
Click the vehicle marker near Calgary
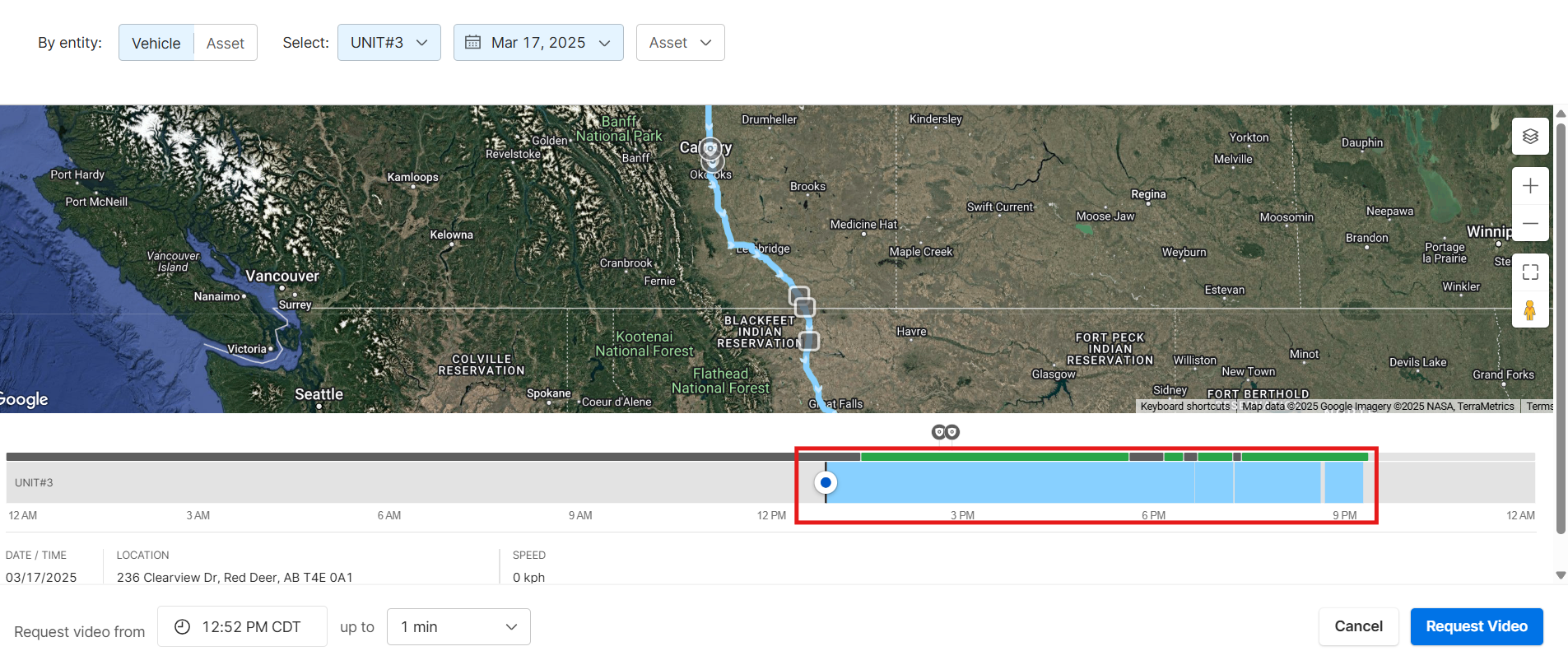pos(710,149)
